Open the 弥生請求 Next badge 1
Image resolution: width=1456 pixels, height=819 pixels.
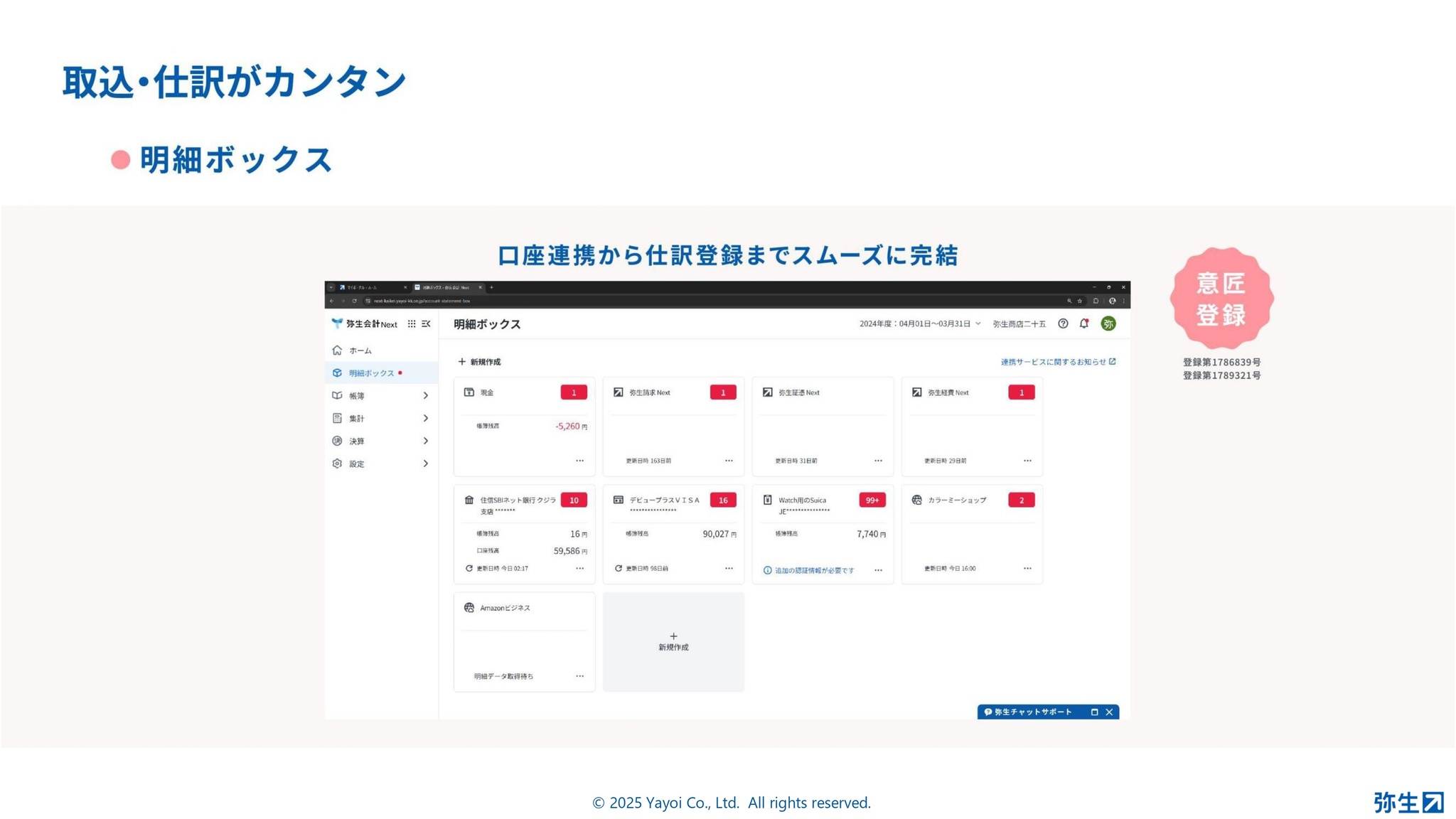point(723,392)
